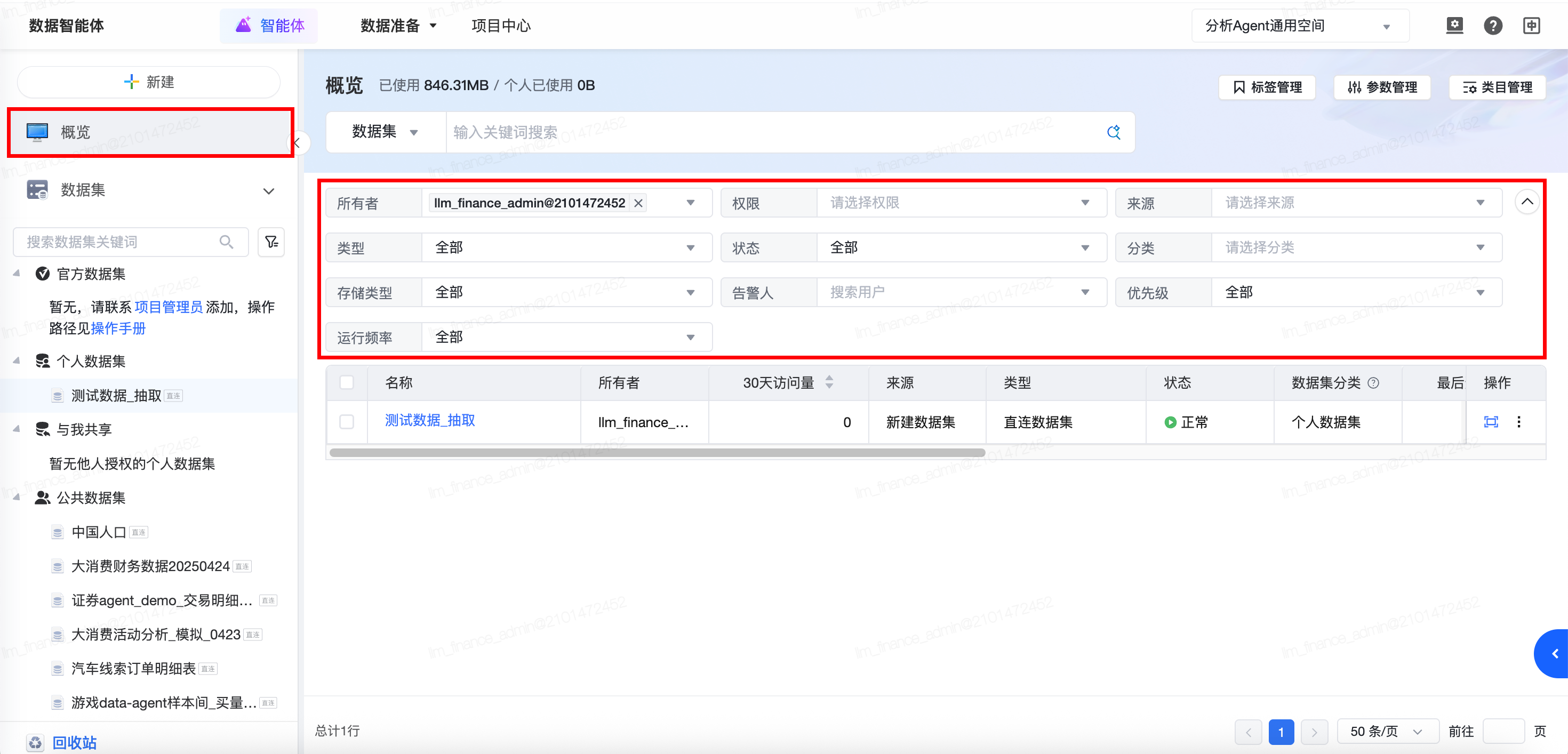Screen dimensions: 1568x754
Task: Open the monitor icon in top bar
Action: click(1454, 26)
